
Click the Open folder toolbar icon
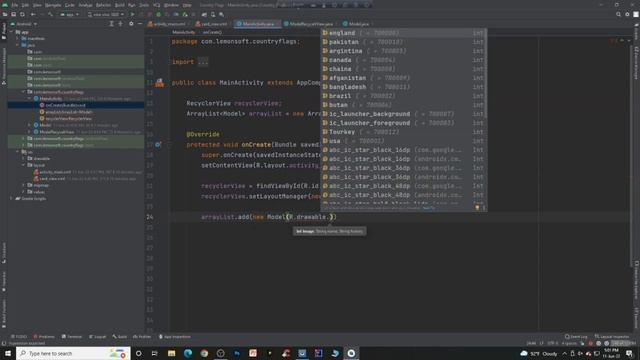[x=5, y=14]
